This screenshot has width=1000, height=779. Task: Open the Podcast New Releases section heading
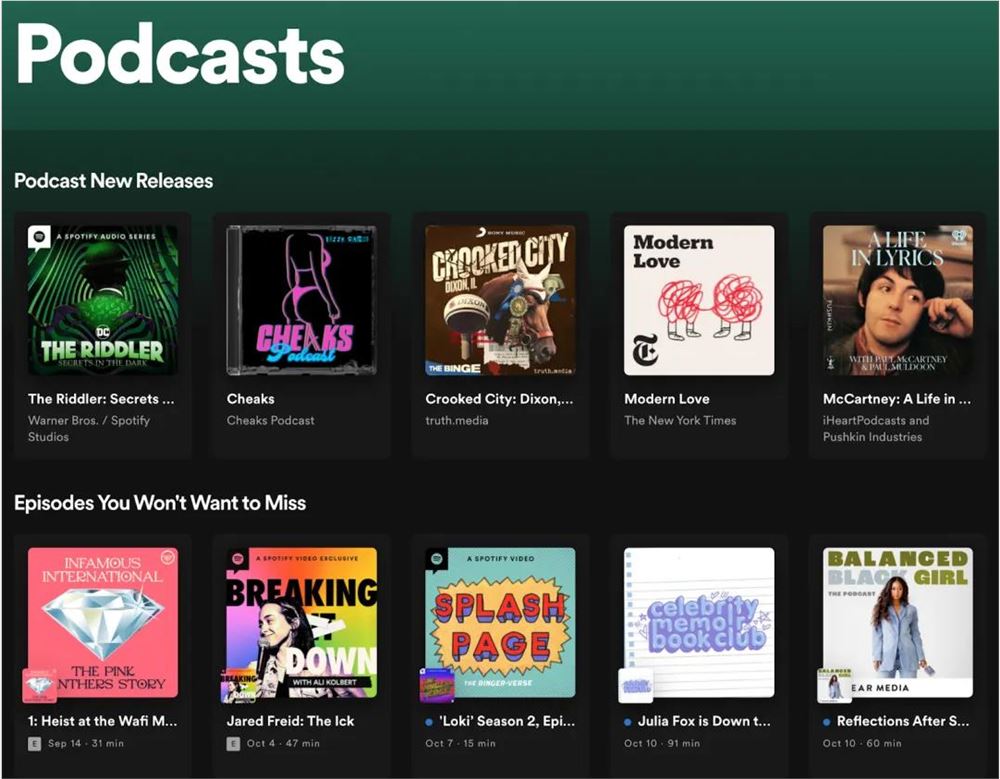click(114, 181)
